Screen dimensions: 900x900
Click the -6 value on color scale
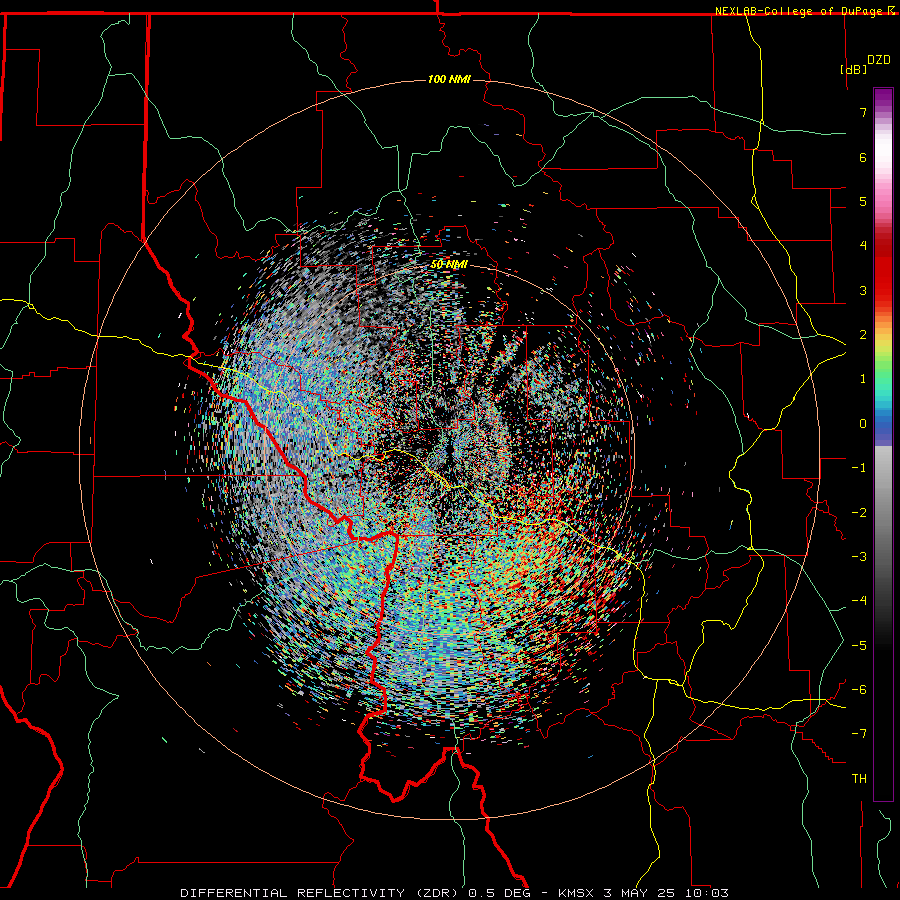click(859, 690)
